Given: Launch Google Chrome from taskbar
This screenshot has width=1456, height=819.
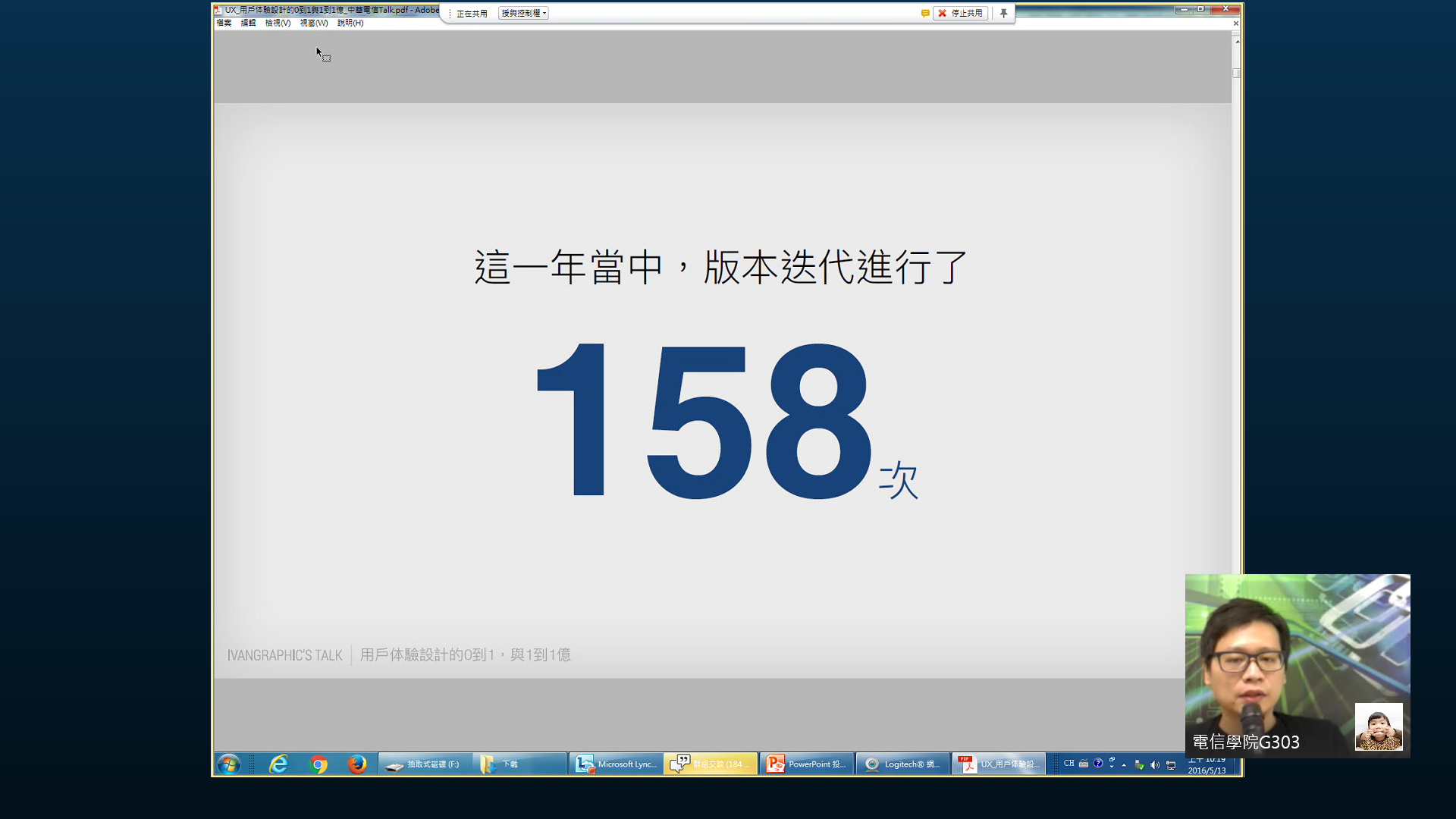Looking at the screenshot, I should pyautogui.click(x=318, y=764).
